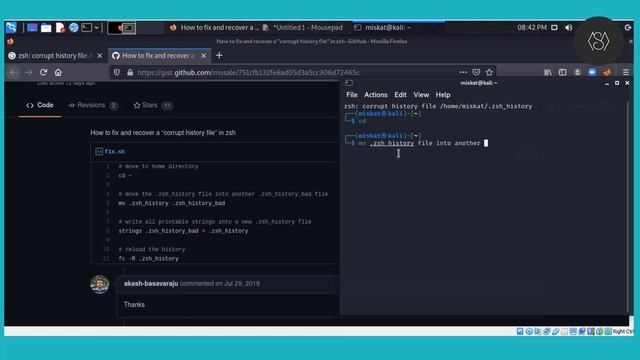Click the 08:42 PM panel clock
This screenshot has height=360, width=640.
pos(532,27)
